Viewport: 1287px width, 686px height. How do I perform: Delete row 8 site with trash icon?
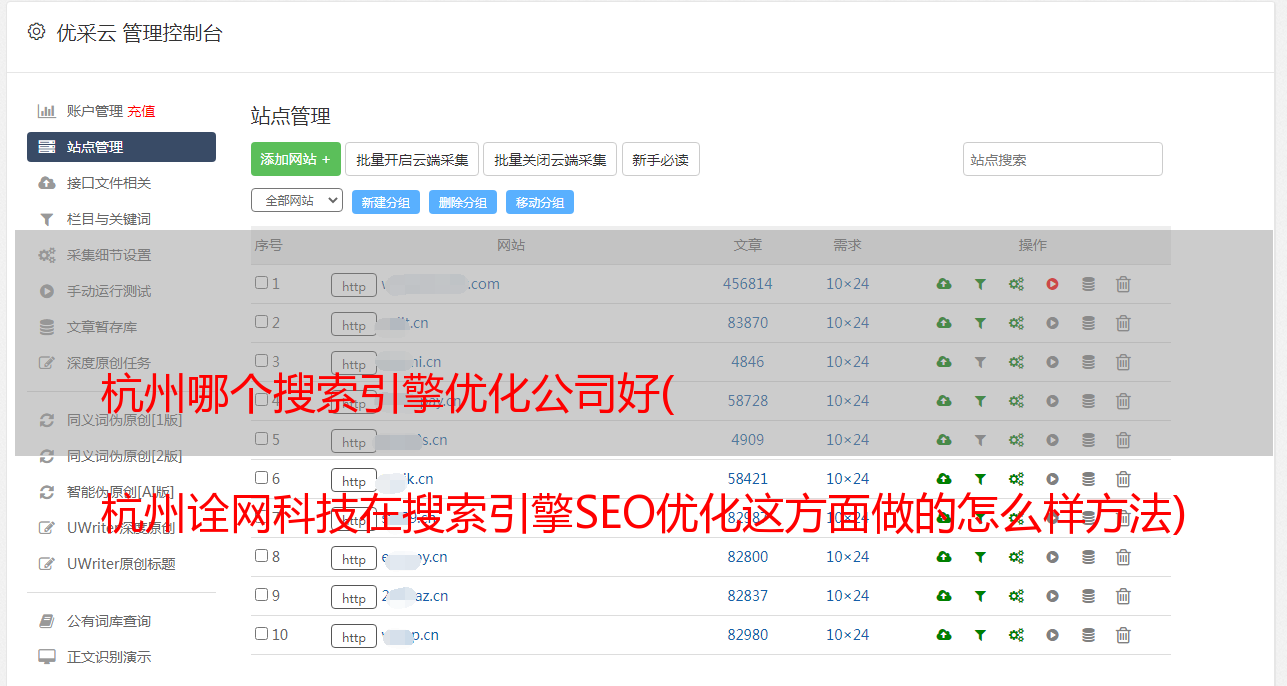pos(1123,557)
